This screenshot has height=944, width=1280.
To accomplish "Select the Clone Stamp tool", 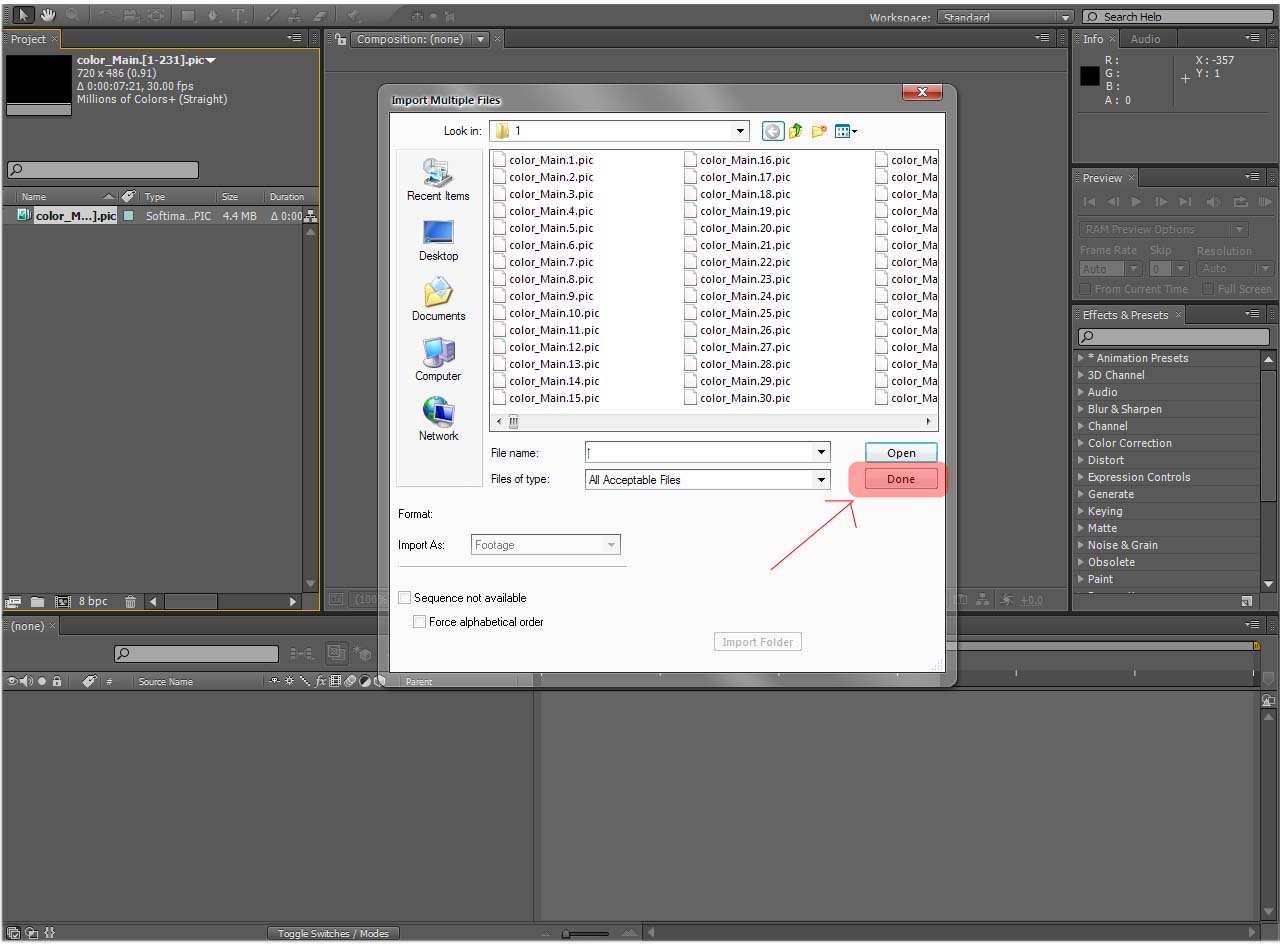I will coord(295,15).
